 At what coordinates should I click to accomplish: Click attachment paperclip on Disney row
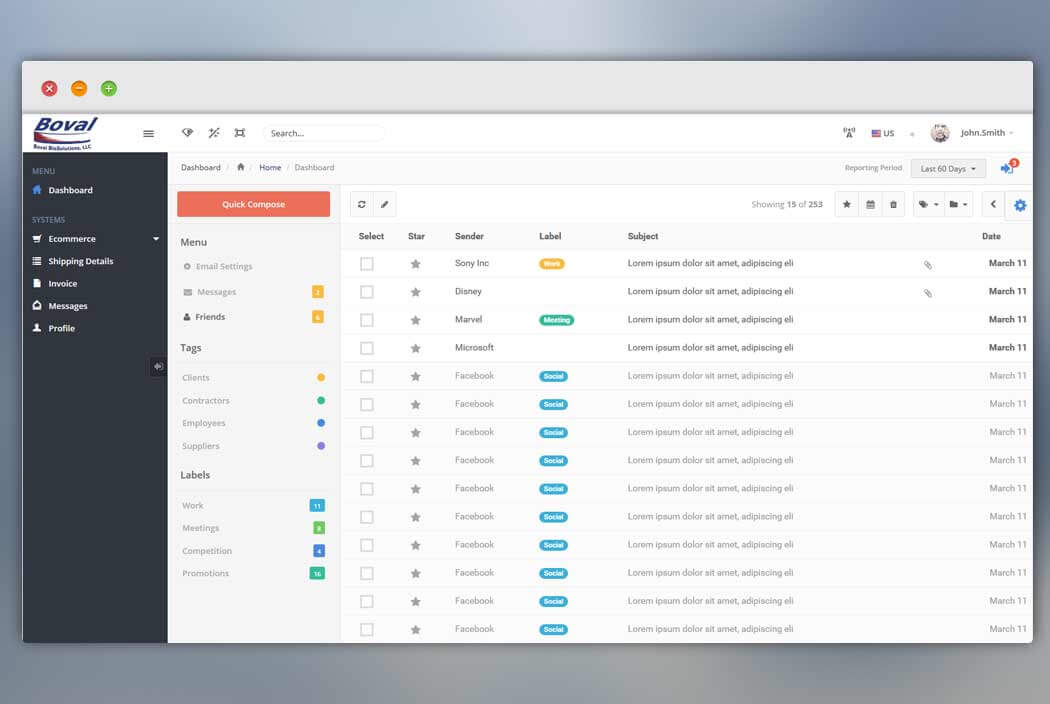(x=927, y=293)
